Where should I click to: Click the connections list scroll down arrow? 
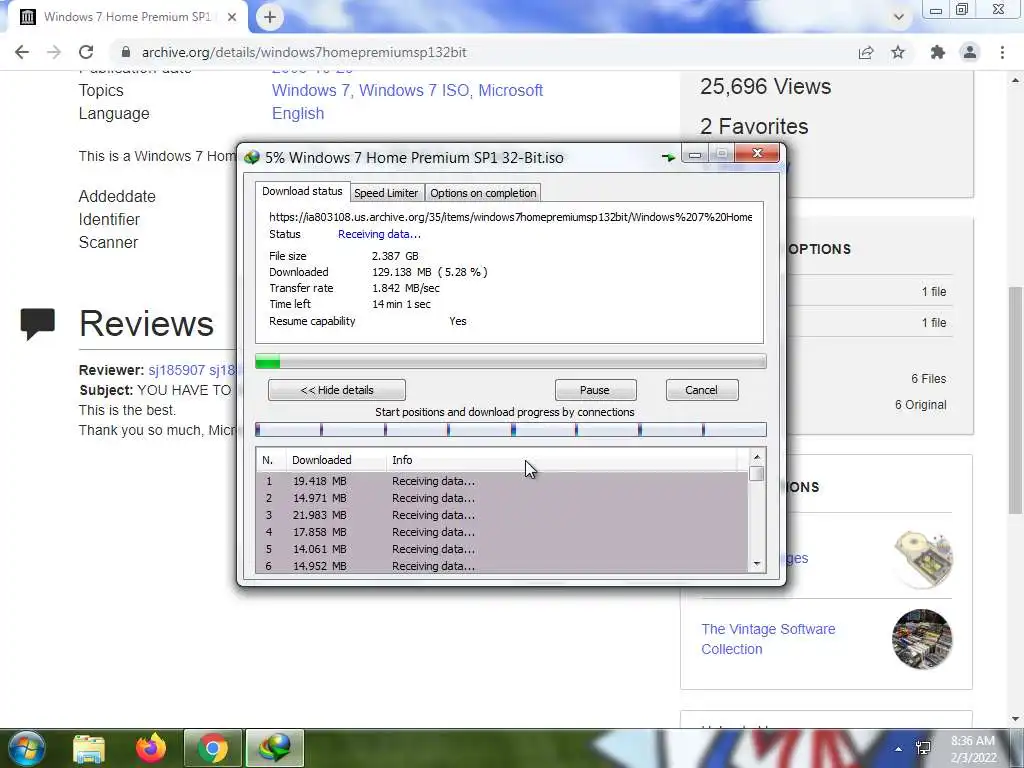point(757,564)
